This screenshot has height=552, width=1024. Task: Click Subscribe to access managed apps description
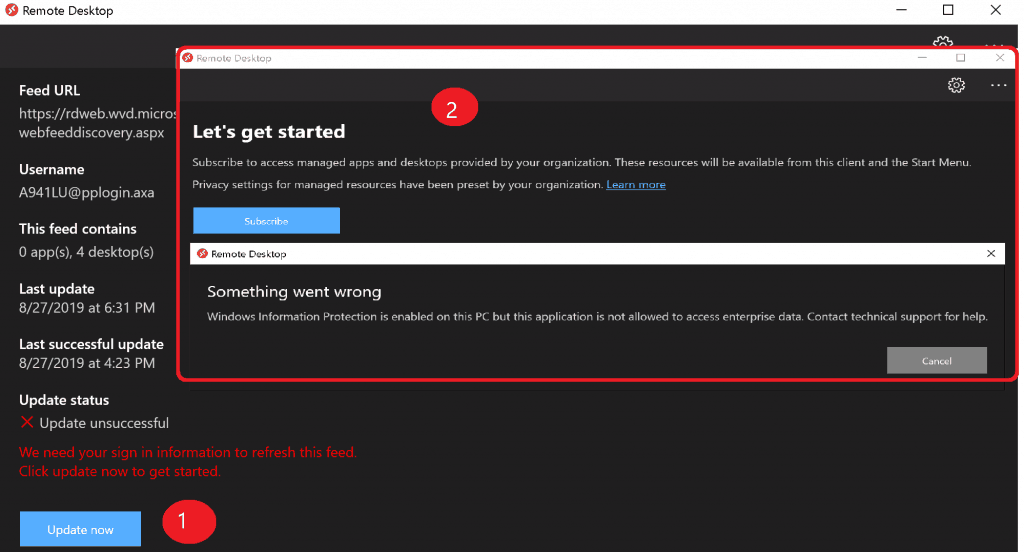coord(581,163)
